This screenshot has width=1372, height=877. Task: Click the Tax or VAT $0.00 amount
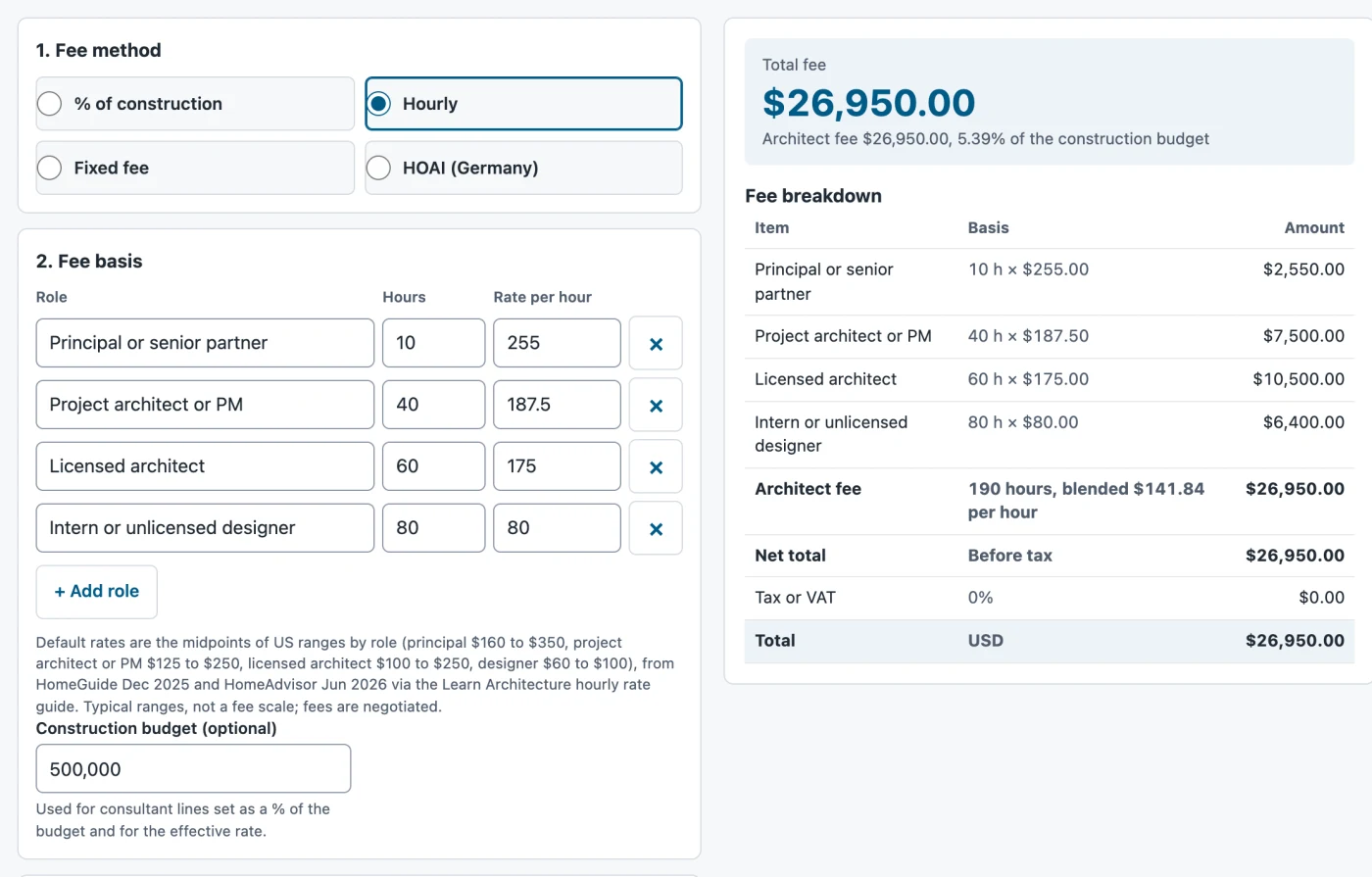coord(1321,598)
